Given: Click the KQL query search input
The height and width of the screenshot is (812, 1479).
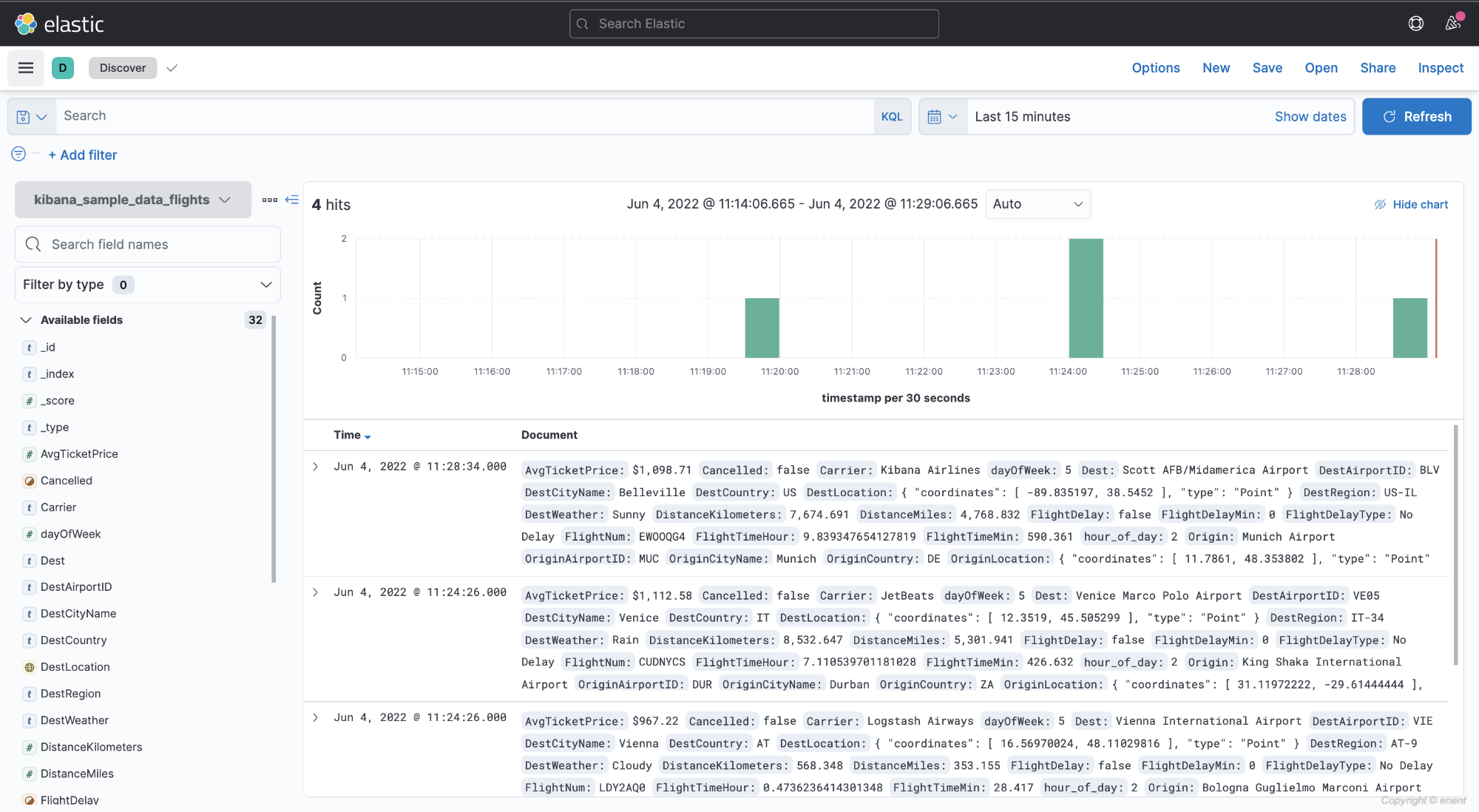Looking at the screenshot, I should (x=465, y=117).
